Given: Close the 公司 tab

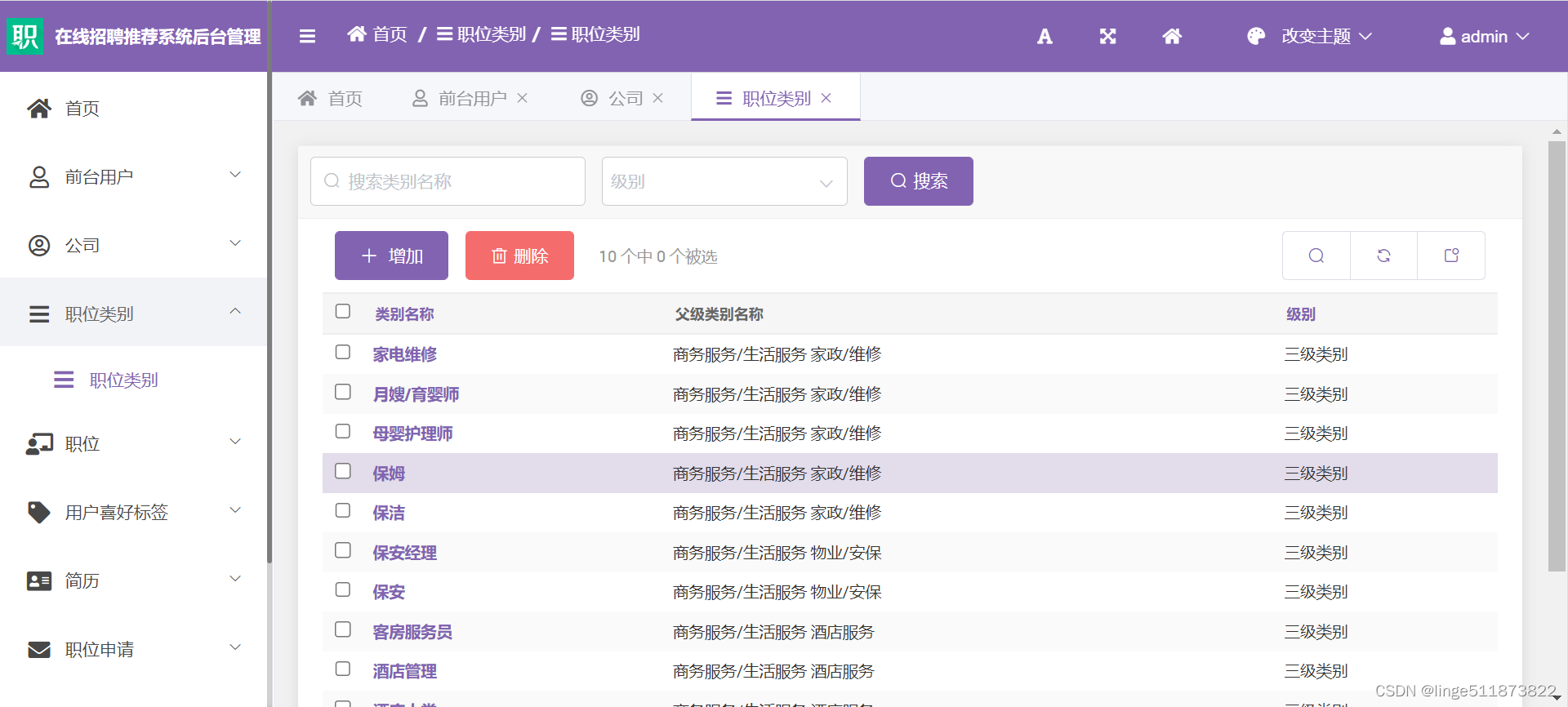Looking at the screenshot, I should tap(658, 98).
